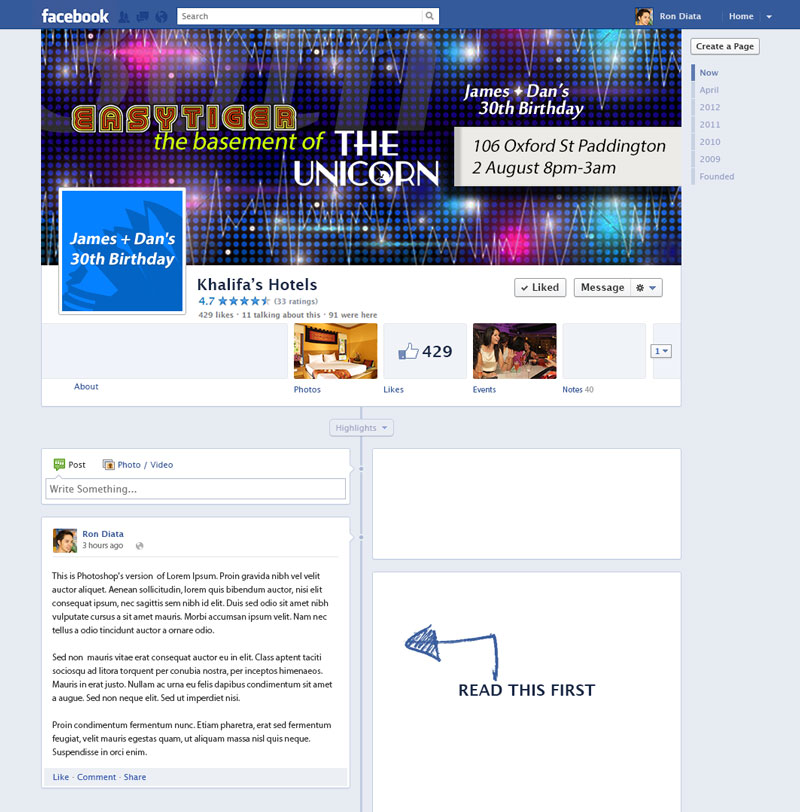
Task: Jump to 2009 on the timeline
Action: point(710,159)
